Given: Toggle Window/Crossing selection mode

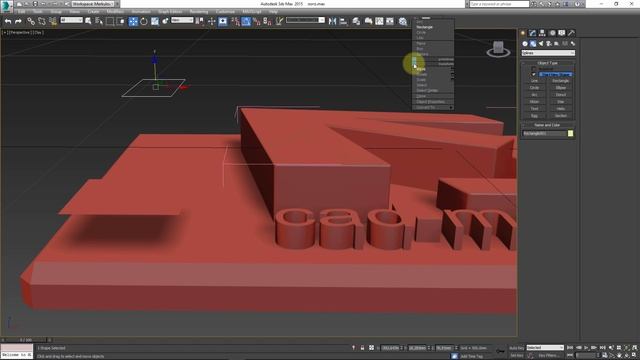Looking at the screenshot, I should 120,21.
